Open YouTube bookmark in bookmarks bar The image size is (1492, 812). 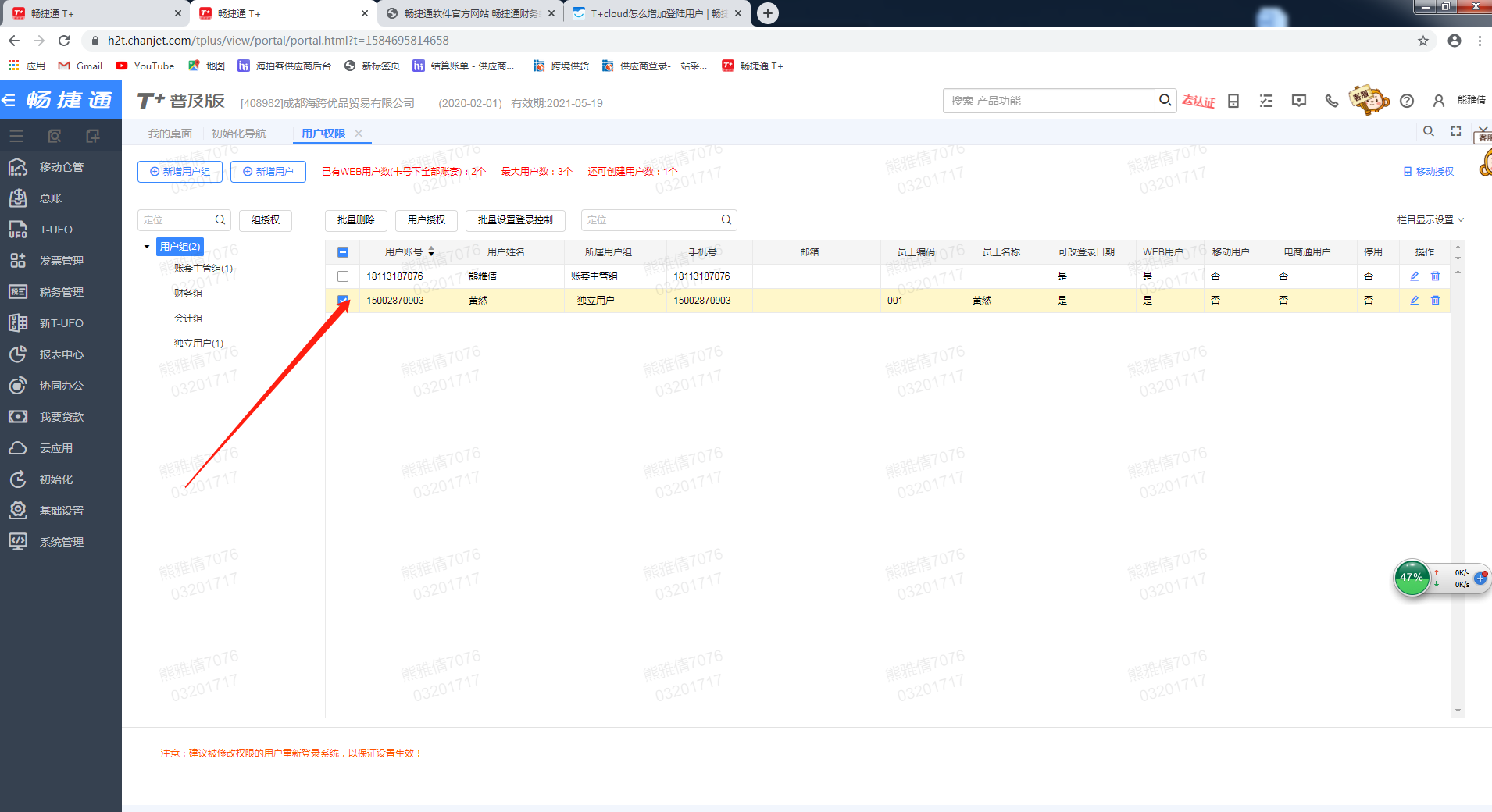point(145,66)
